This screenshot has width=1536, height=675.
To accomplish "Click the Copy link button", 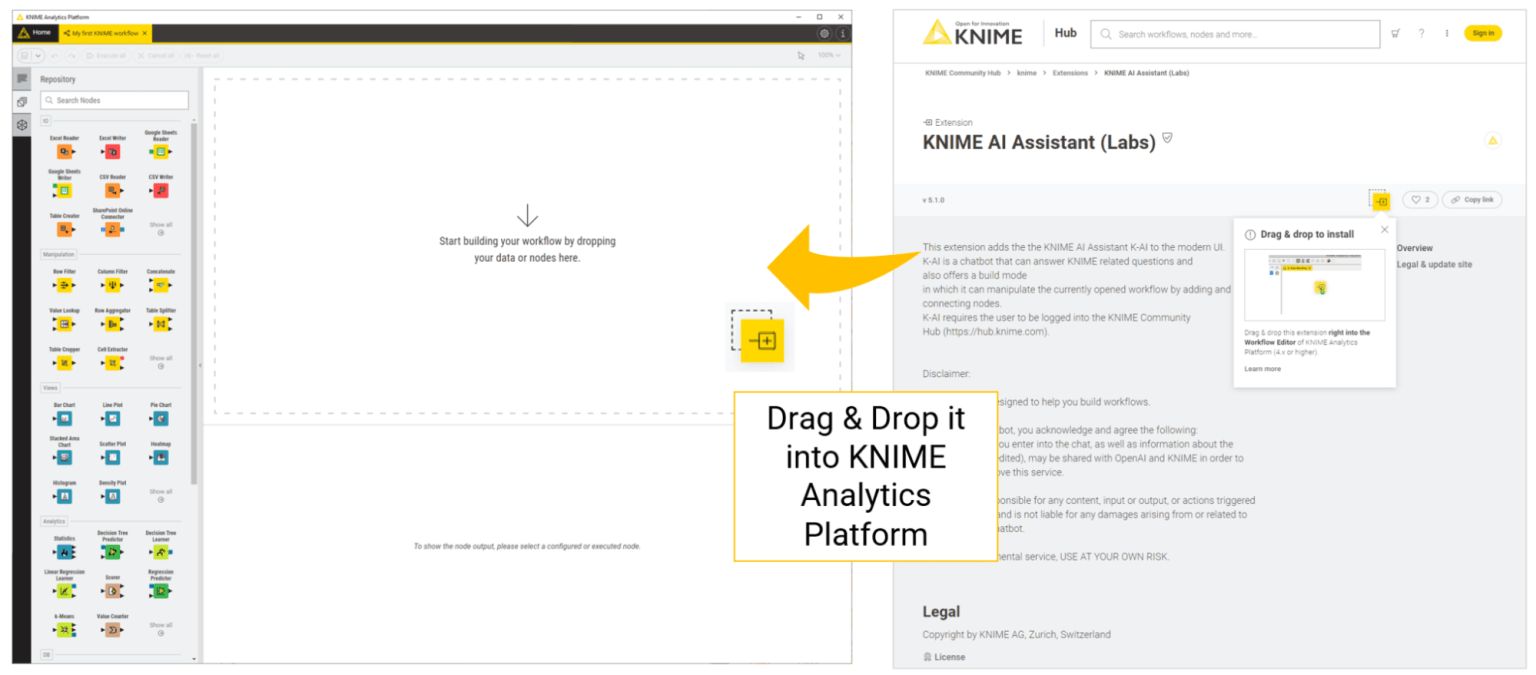I will 1472,200.
